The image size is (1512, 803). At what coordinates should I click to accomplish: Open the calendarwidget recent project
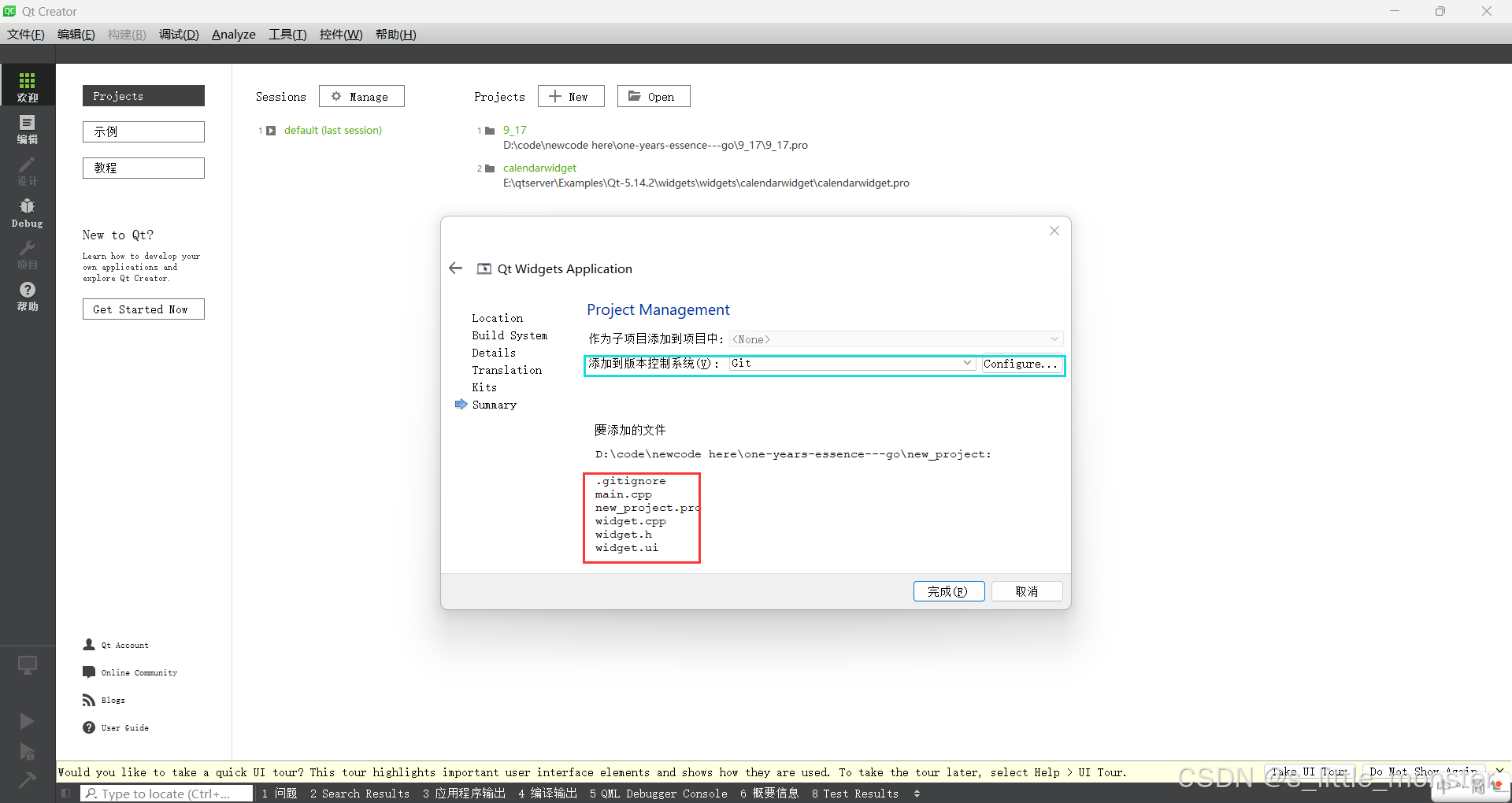[539, 168]
